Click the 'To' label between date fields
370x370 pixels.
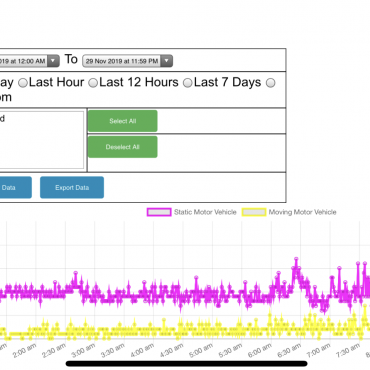tap(71, 59)
